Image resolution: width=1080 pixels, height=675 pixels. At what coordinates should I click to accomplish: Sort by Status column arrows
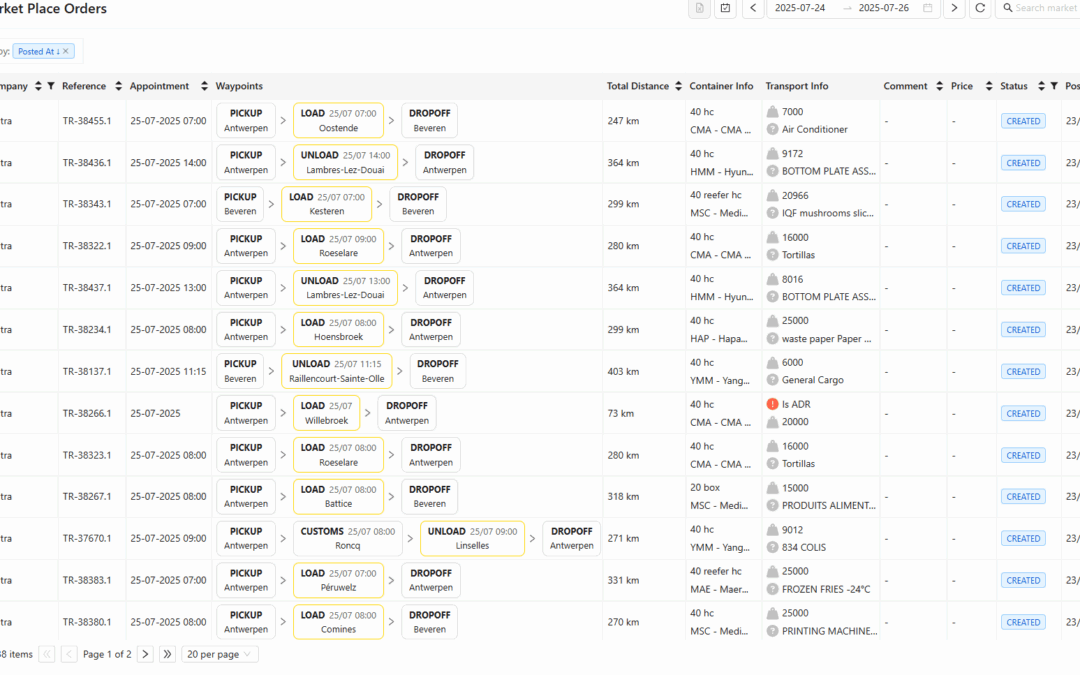1041,86
